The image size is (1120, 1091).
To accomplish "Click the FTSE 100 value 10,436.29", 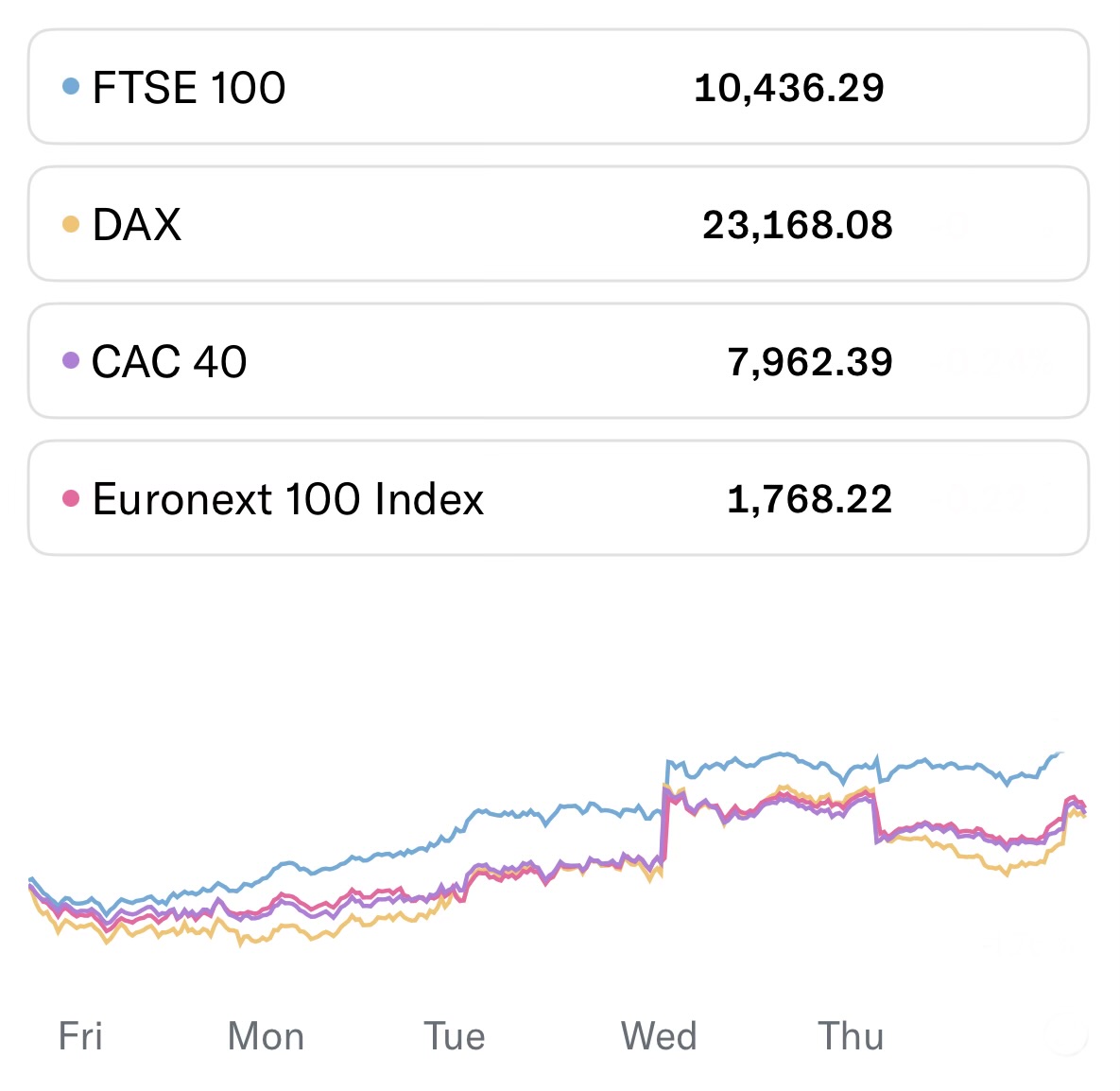I will click(x=788, y=88).
